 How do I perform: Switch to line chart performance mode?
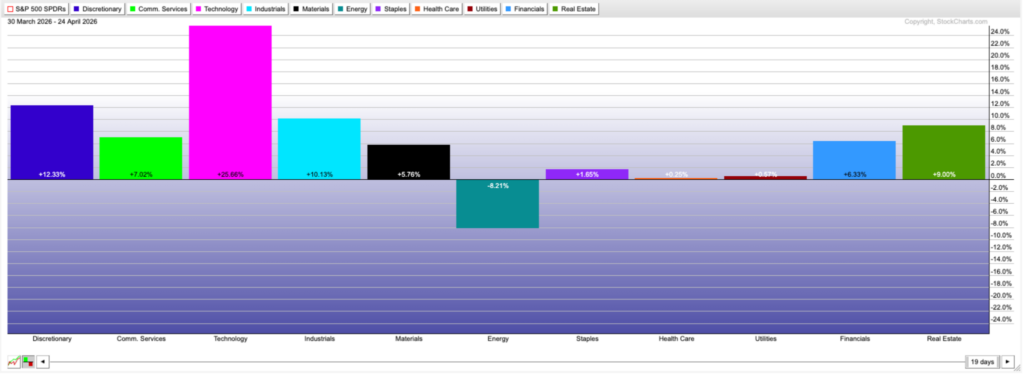tap(14, 361)
